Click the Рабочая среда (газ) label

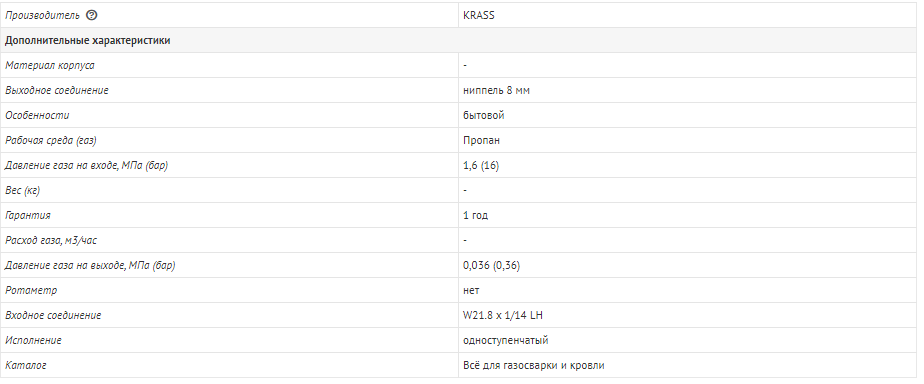[x=50, y=141]
